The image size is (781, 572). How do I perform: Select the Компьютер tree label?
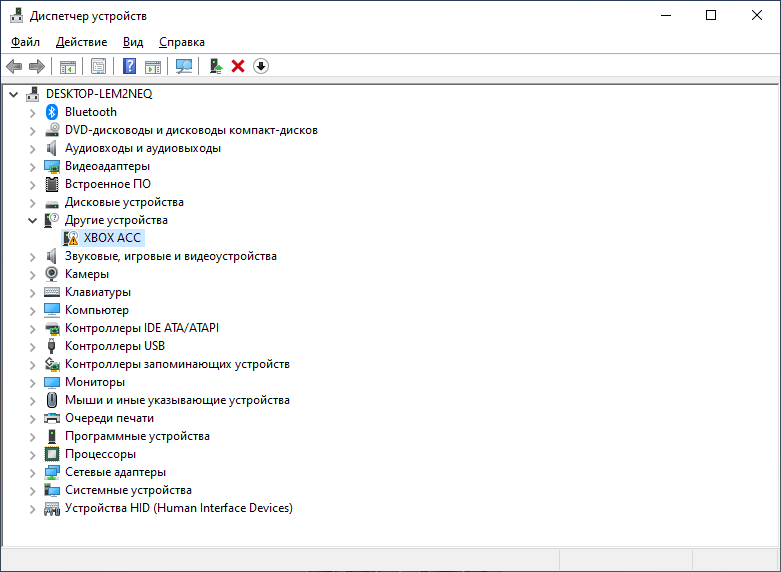97,310
